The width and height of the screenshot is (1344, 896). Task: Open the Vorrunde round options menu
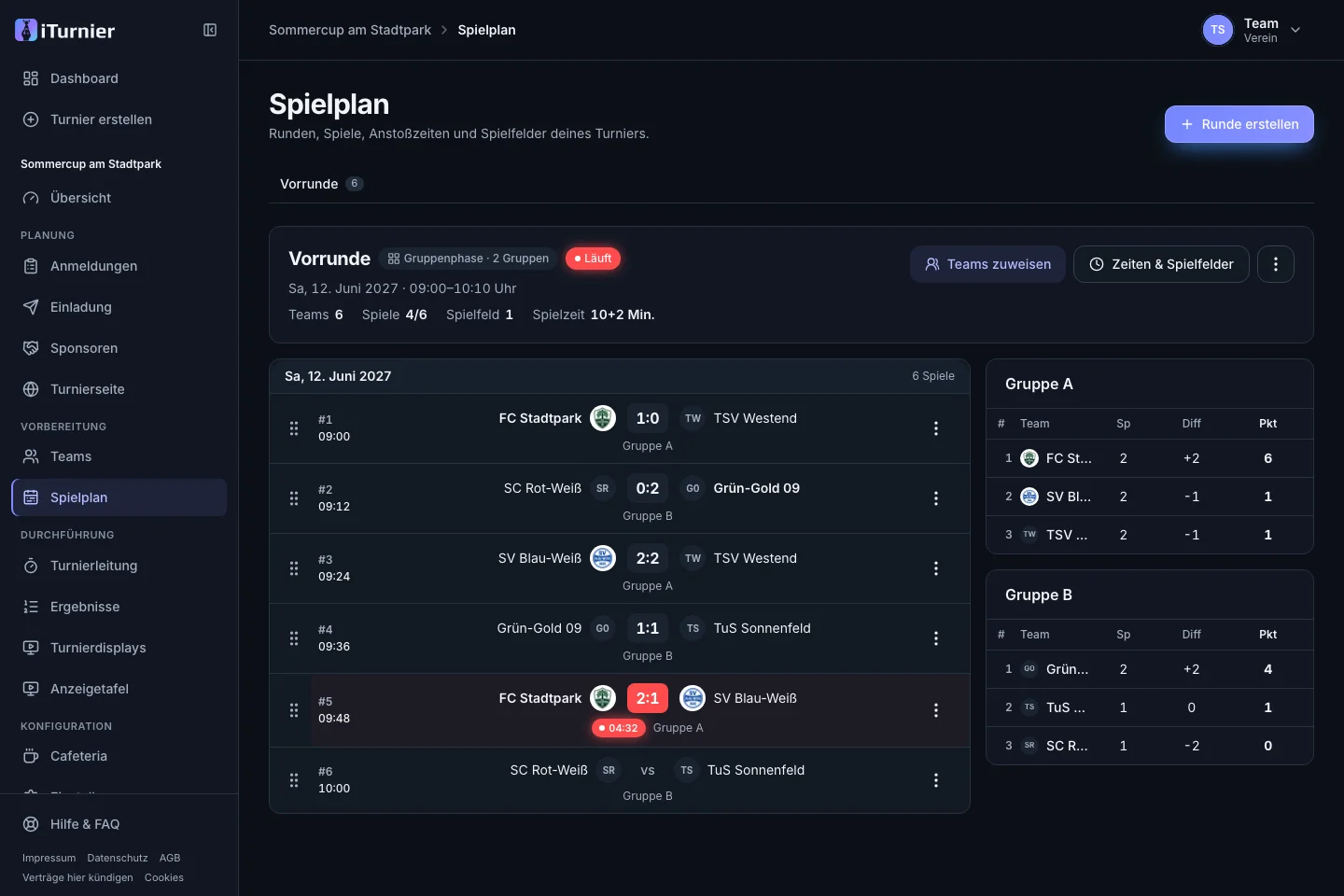1276,264
